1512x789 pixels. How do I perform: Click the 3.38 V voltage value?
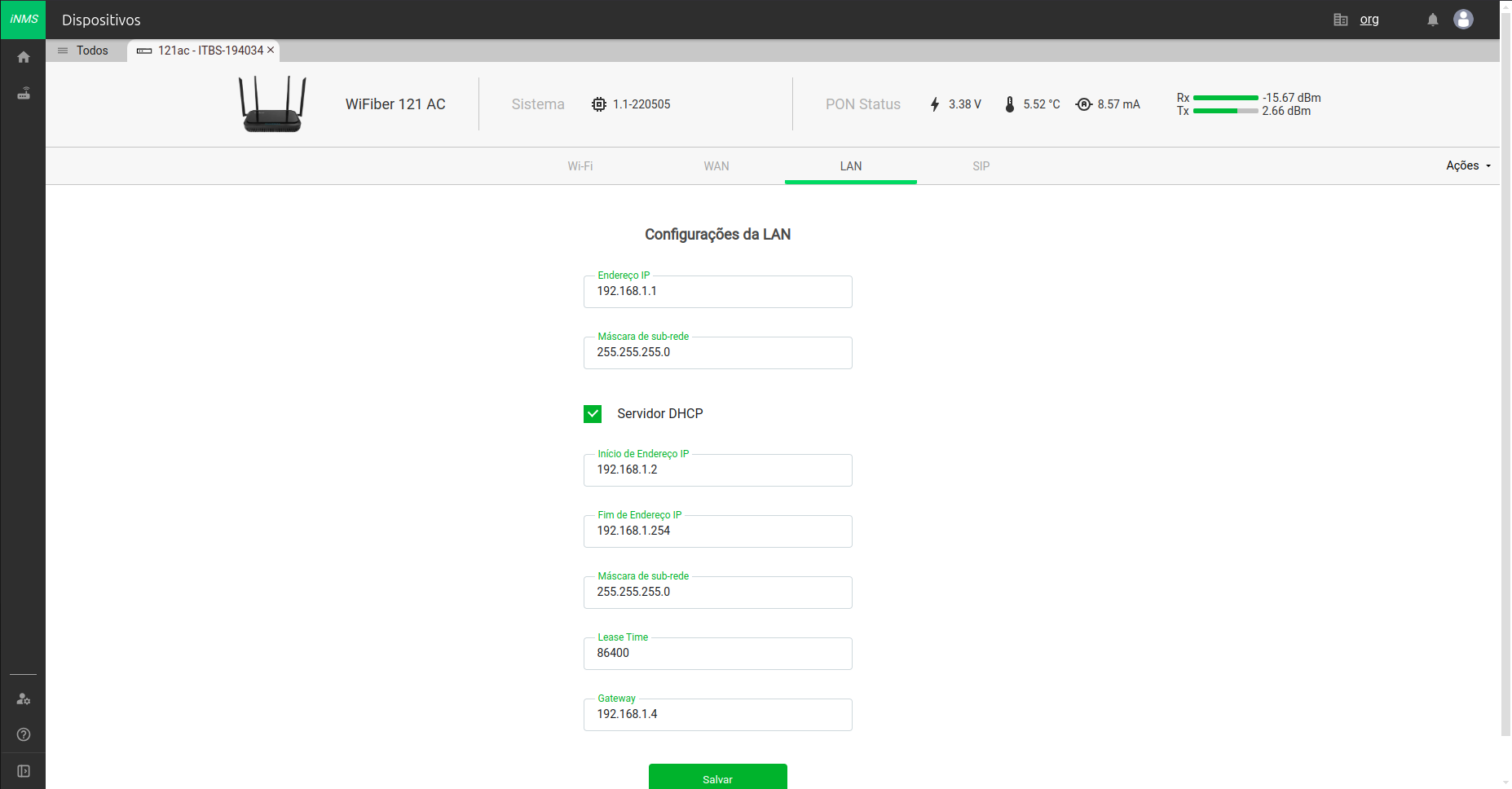click(965, 104)
